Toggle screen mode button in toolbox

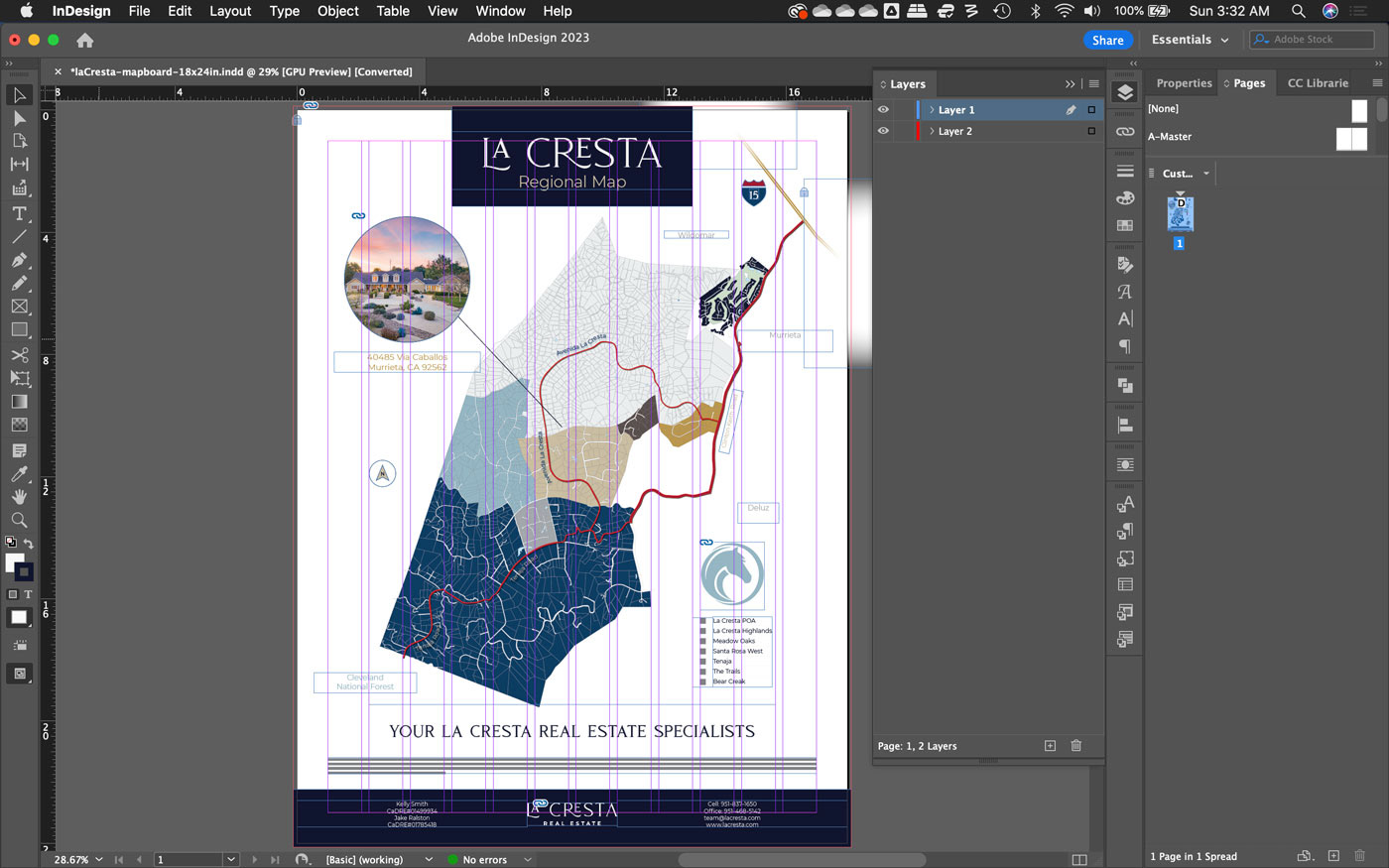pos(19,674)
